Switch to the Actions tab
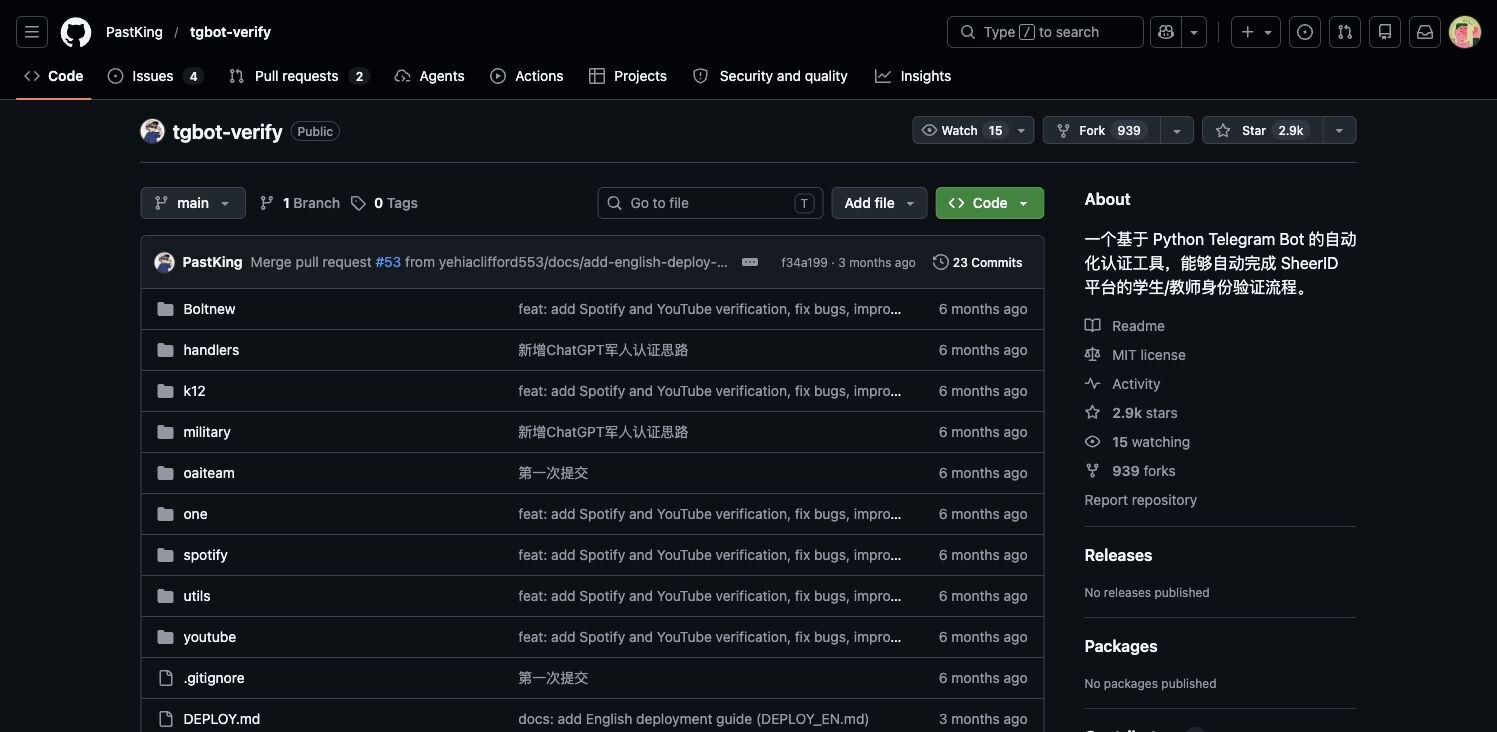 (527, 76)
